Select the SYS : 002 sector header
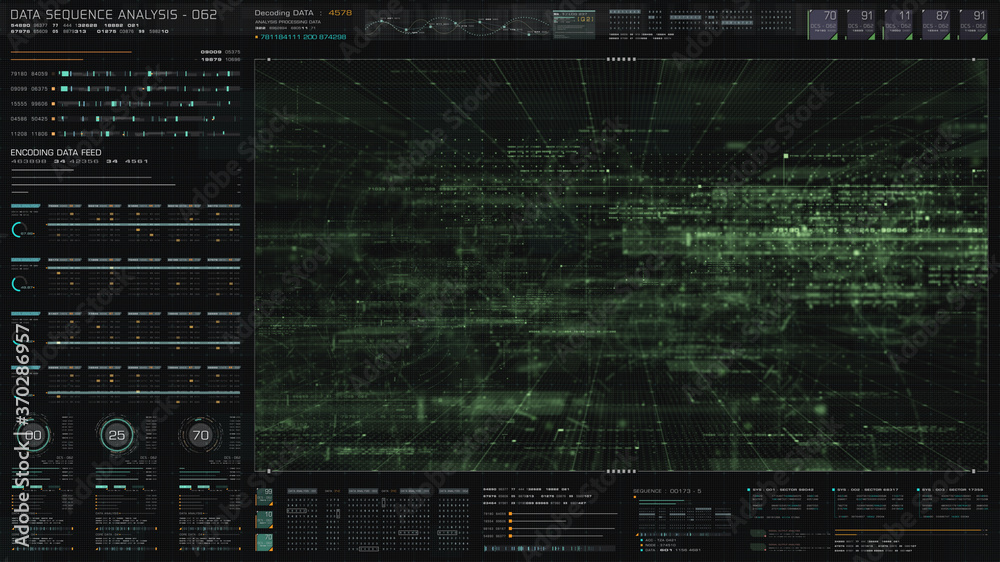Viewport: 1000px width, 562px height. [867, 490]
